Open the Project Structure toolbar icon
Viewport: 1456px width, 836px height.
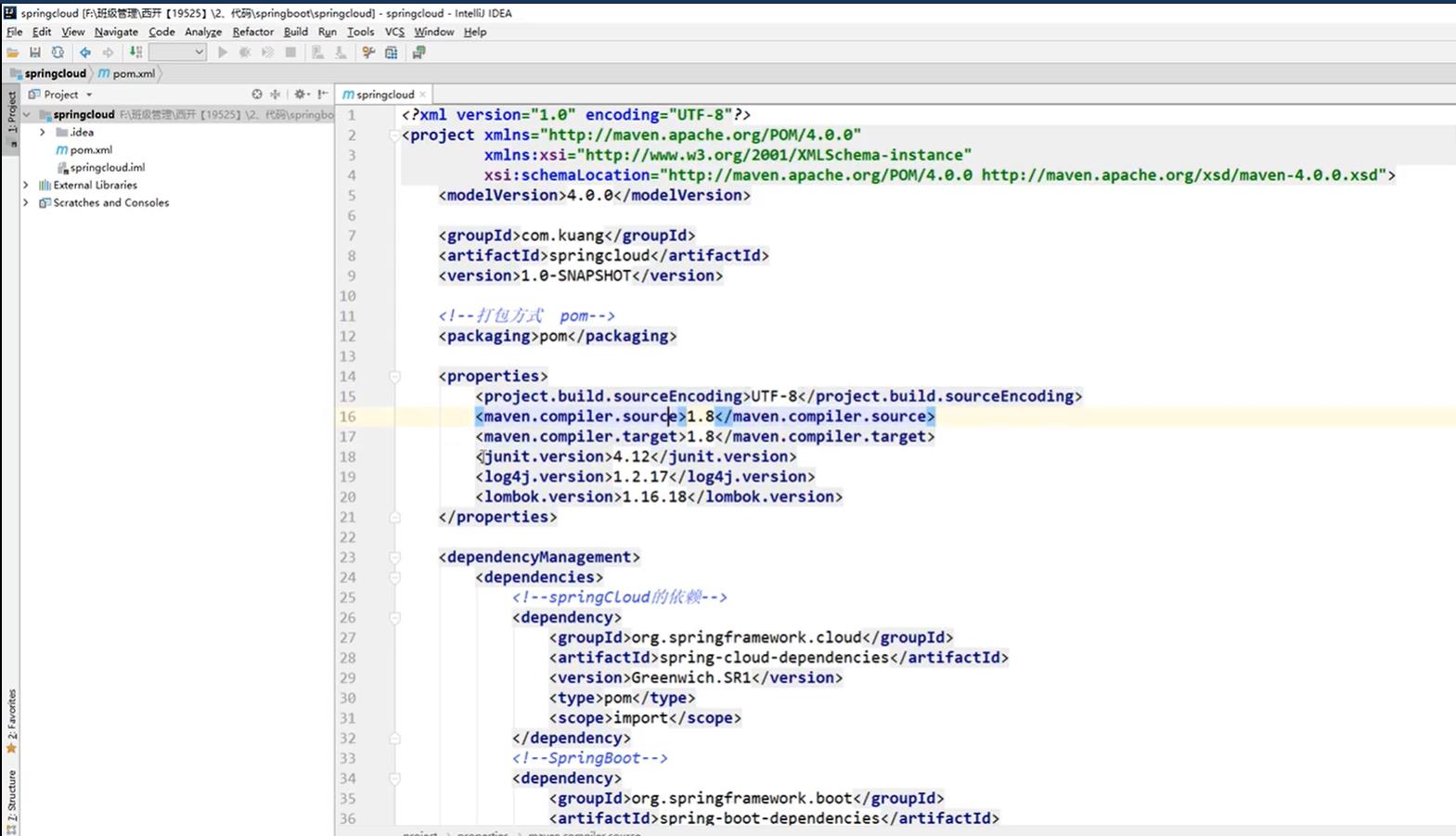pos(392,53)
